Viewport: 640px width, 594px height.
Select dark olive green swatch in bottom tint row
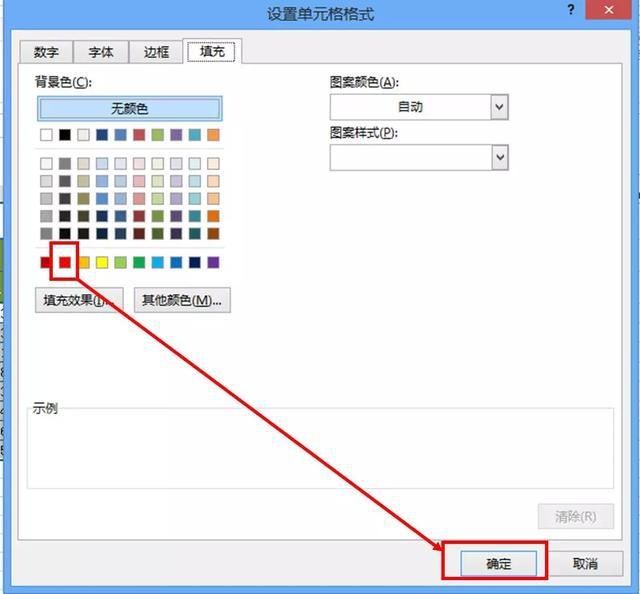[158, 234]
